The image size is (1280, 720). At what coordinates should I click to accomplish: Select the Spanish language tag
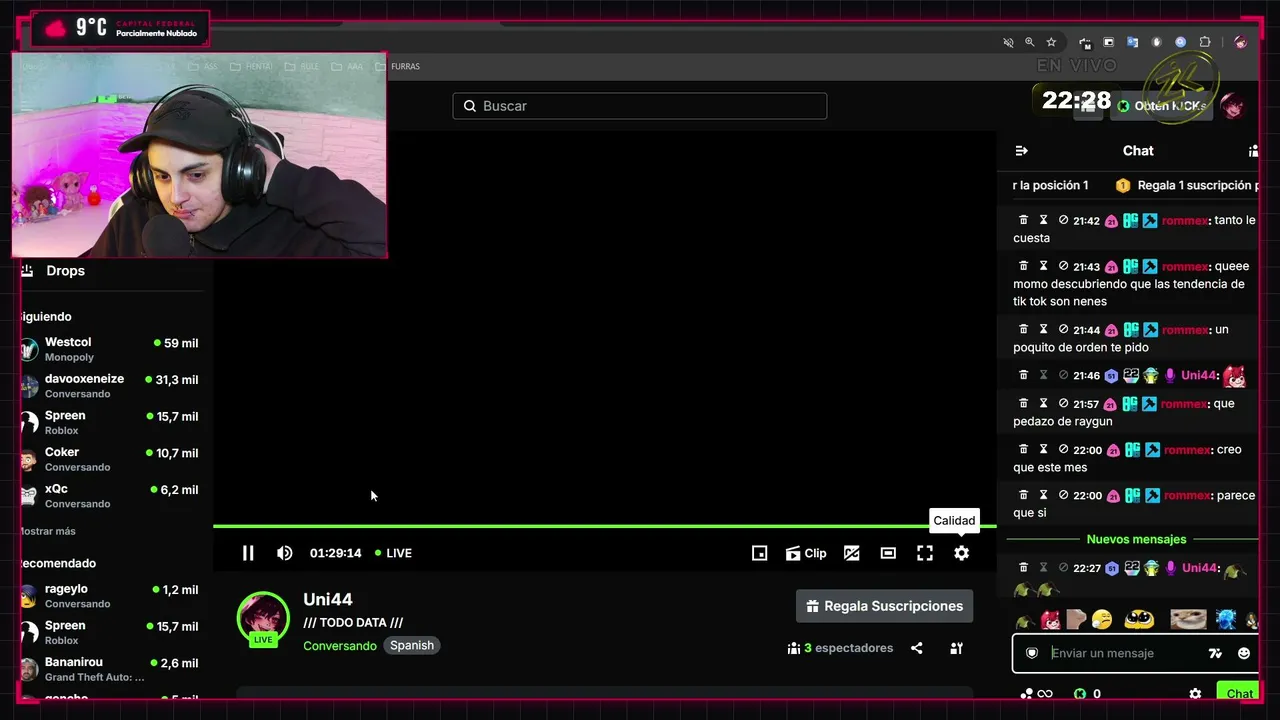412,646
